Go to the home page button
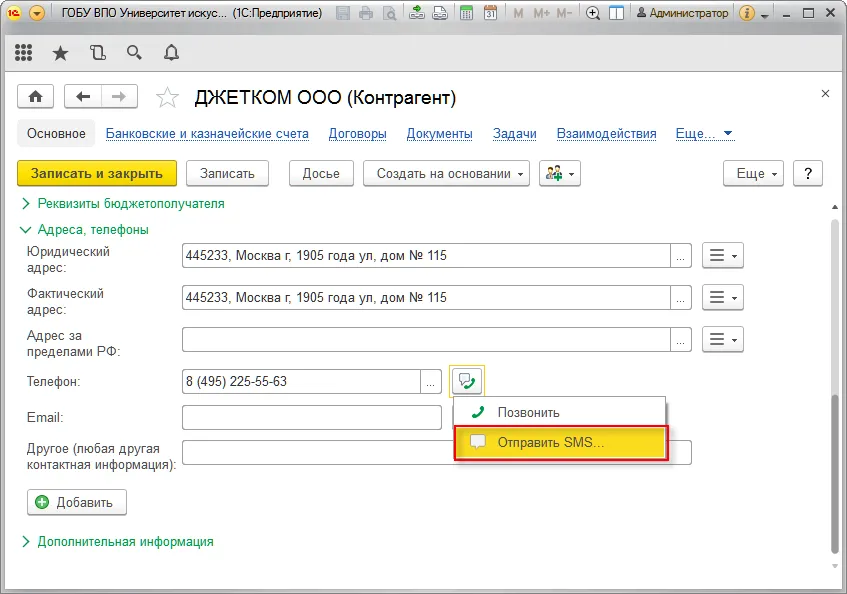The image size is (847, 594). 36,97
